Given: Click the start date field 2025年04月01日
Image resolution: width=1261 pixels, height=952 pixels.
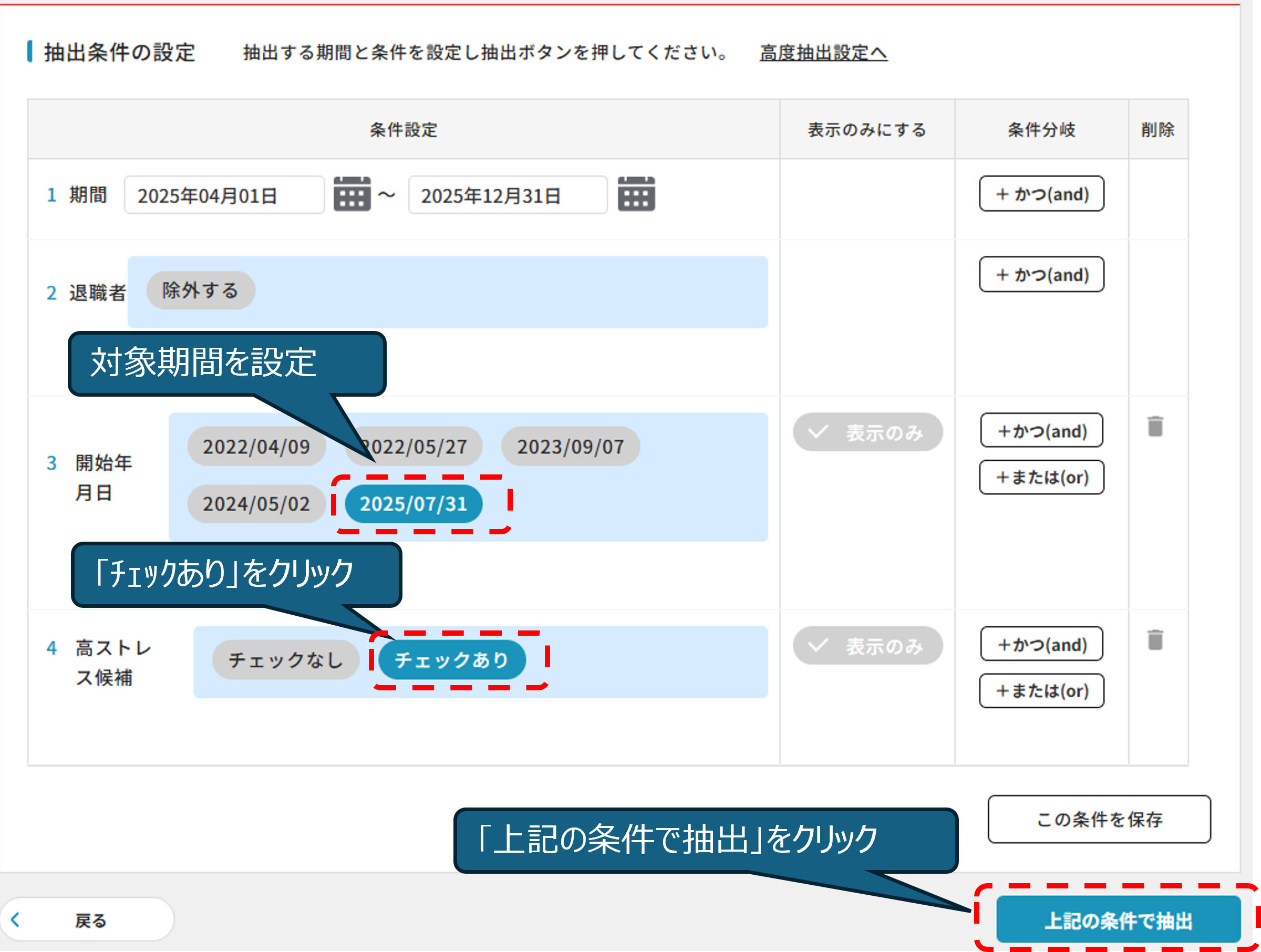Looking at the screenshot, I should (x=224, y=195).
